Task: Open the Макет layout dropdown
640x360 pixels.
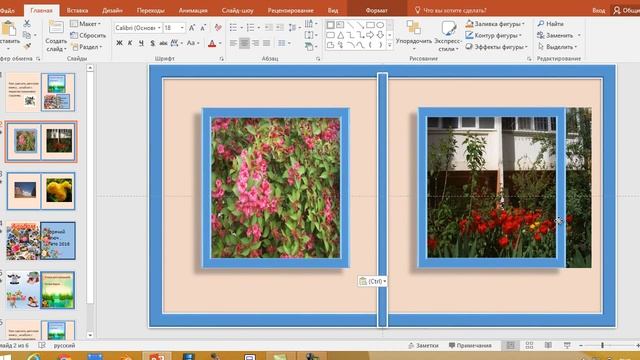Action: coord(85,24)
